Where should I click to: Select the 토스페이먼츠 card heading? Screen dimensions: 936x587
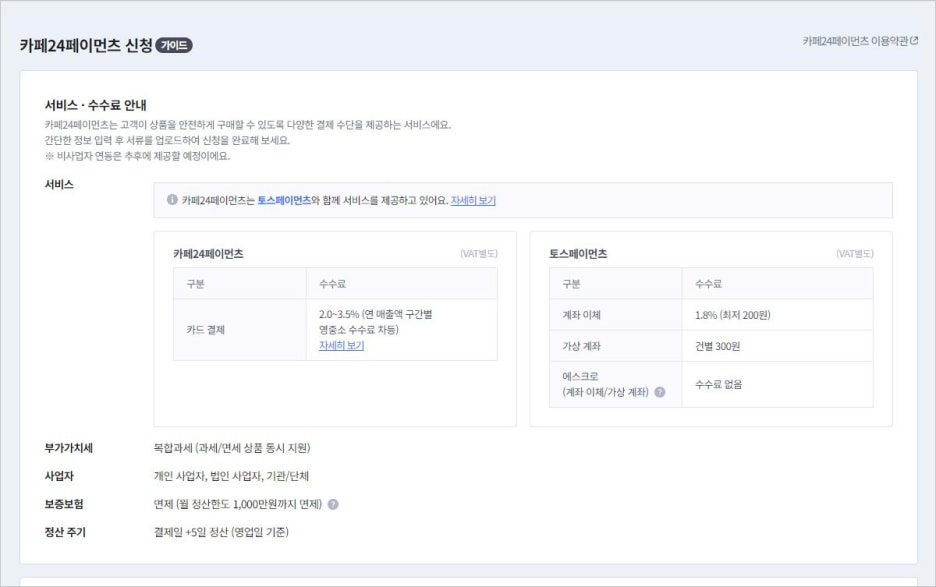coord(578,254)
